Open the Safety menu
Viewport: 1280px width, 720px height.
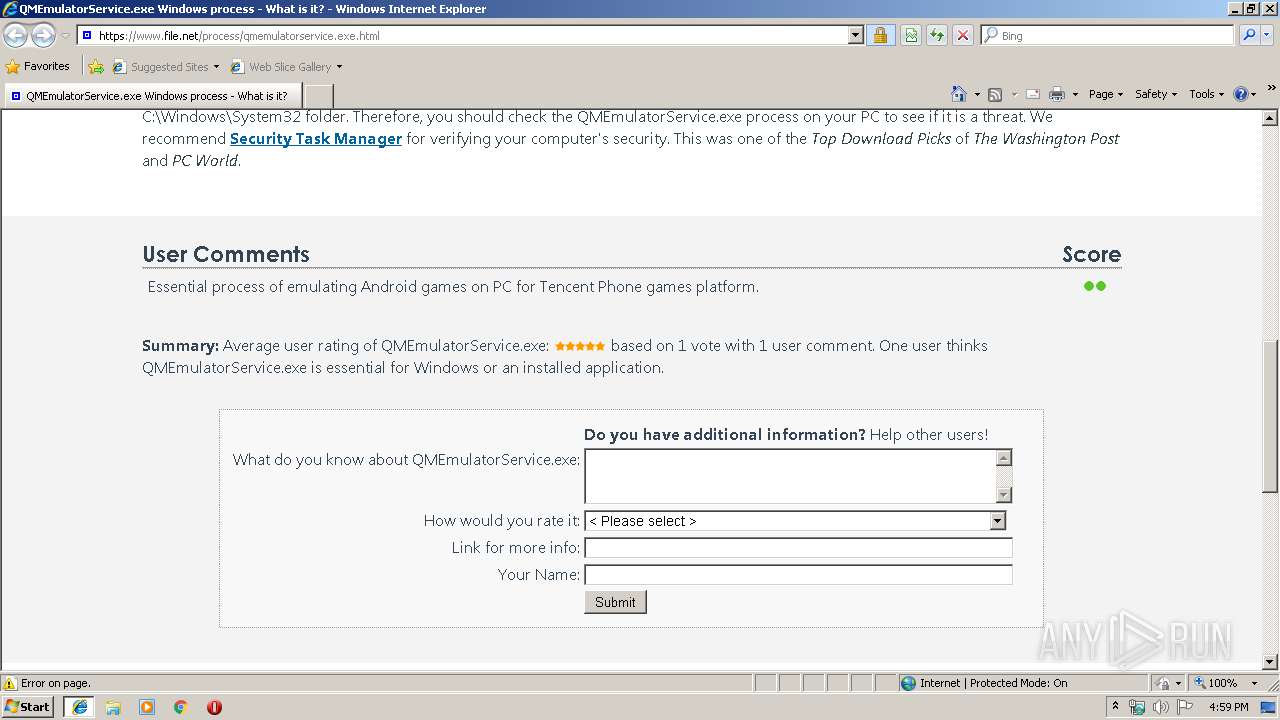[1155, 94]
